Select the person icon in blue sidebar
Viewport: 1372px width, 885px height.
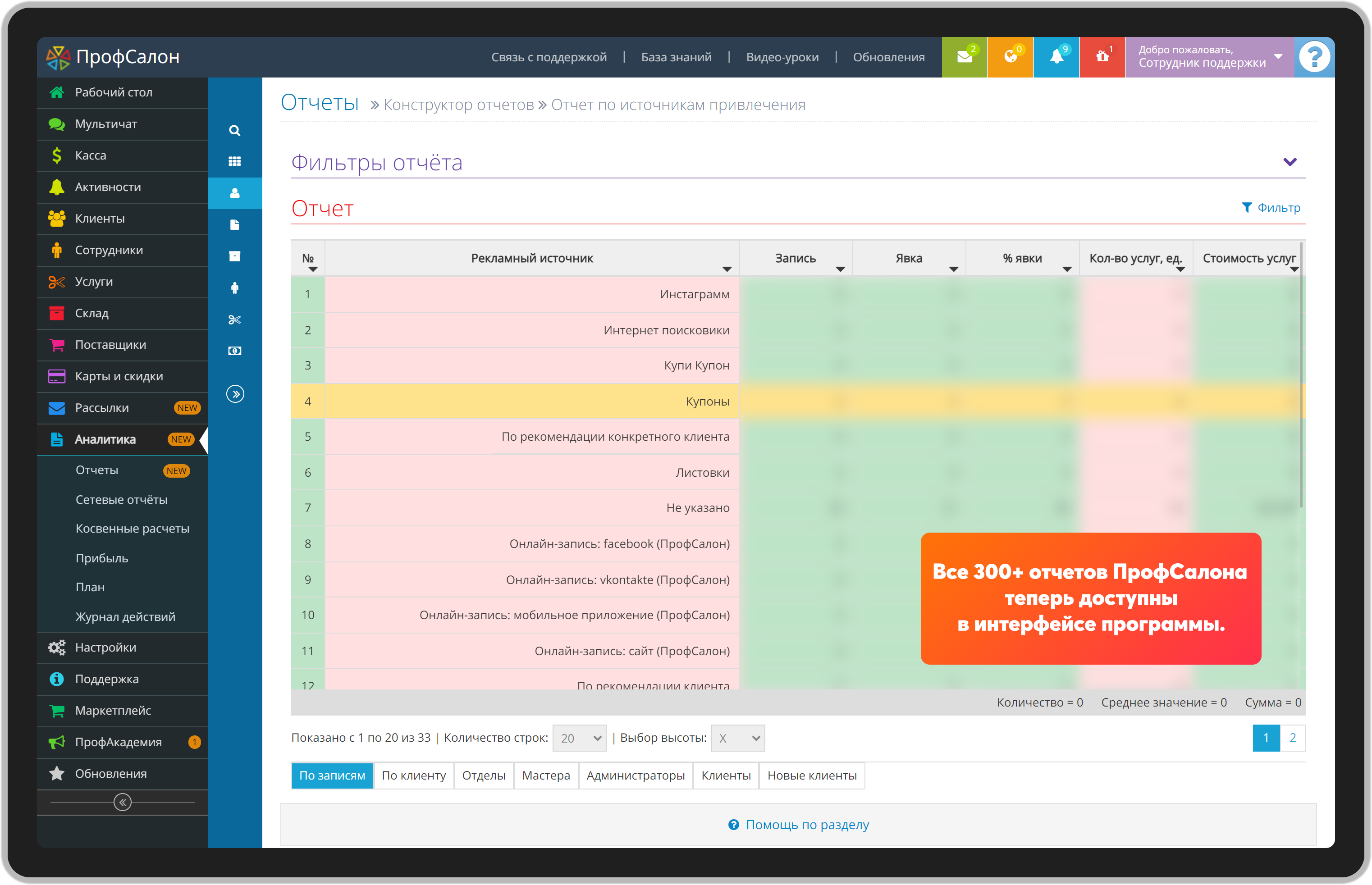tap(234, 193)
